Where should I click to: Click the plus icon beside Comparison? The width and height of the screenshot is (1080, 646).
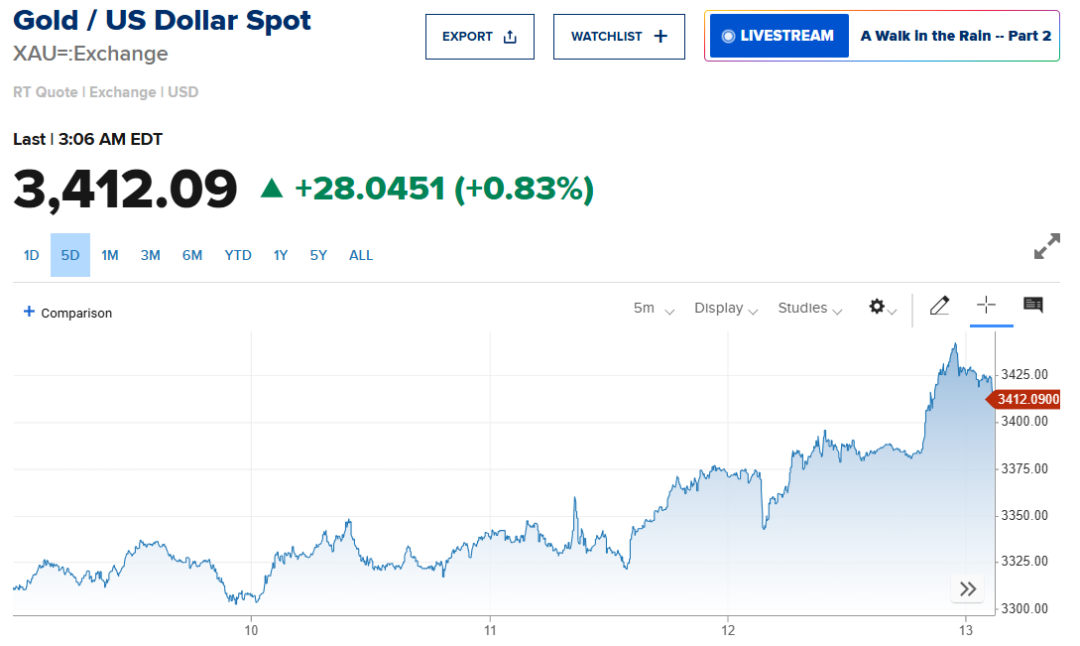click(x=29, y=312)
